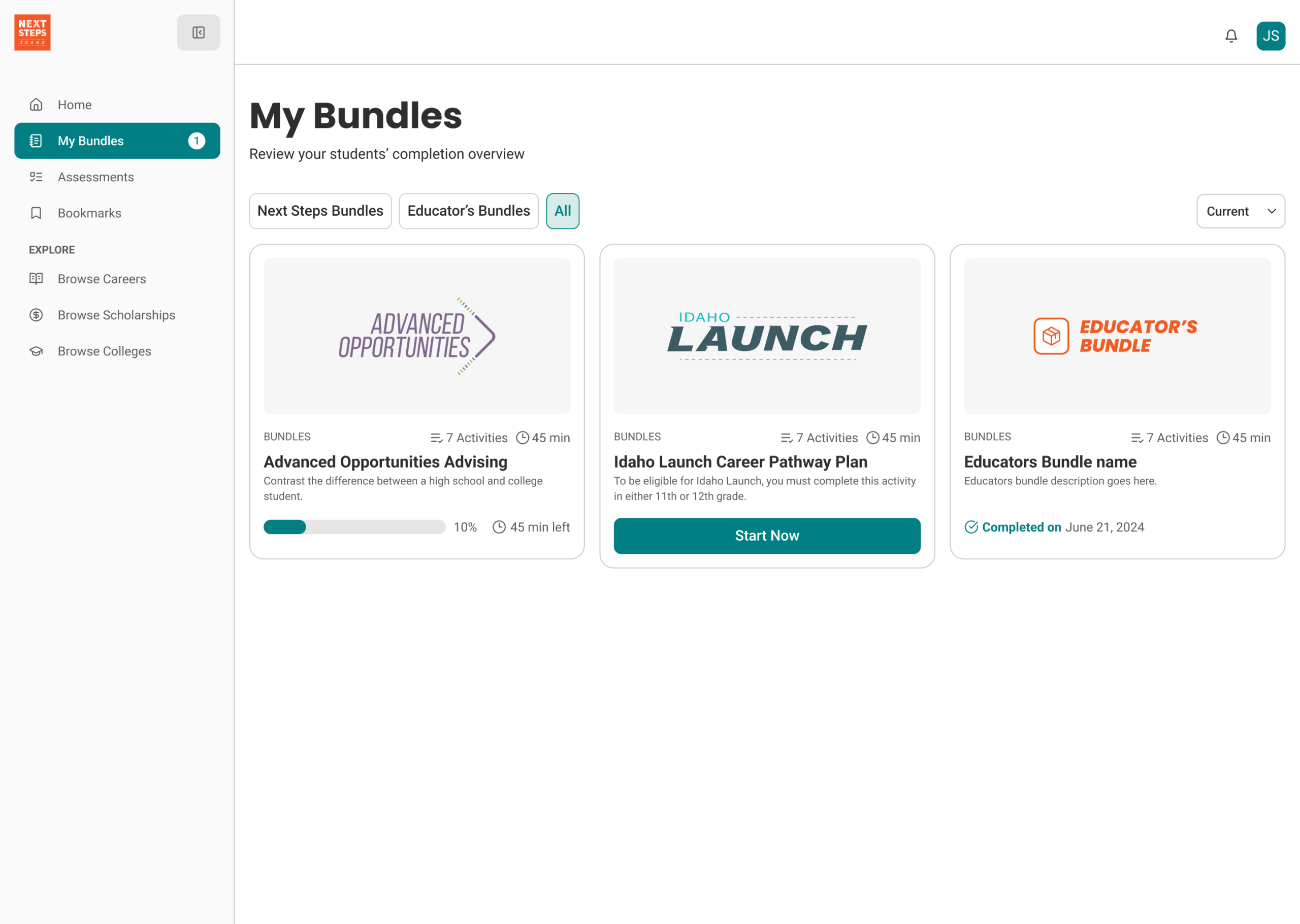Image resolution: width=1300 pixels, height=924 pixels.
Task: Click the Browse Colleges graduation cap icon
Action: pyautogui.click(x=37, y=351)
